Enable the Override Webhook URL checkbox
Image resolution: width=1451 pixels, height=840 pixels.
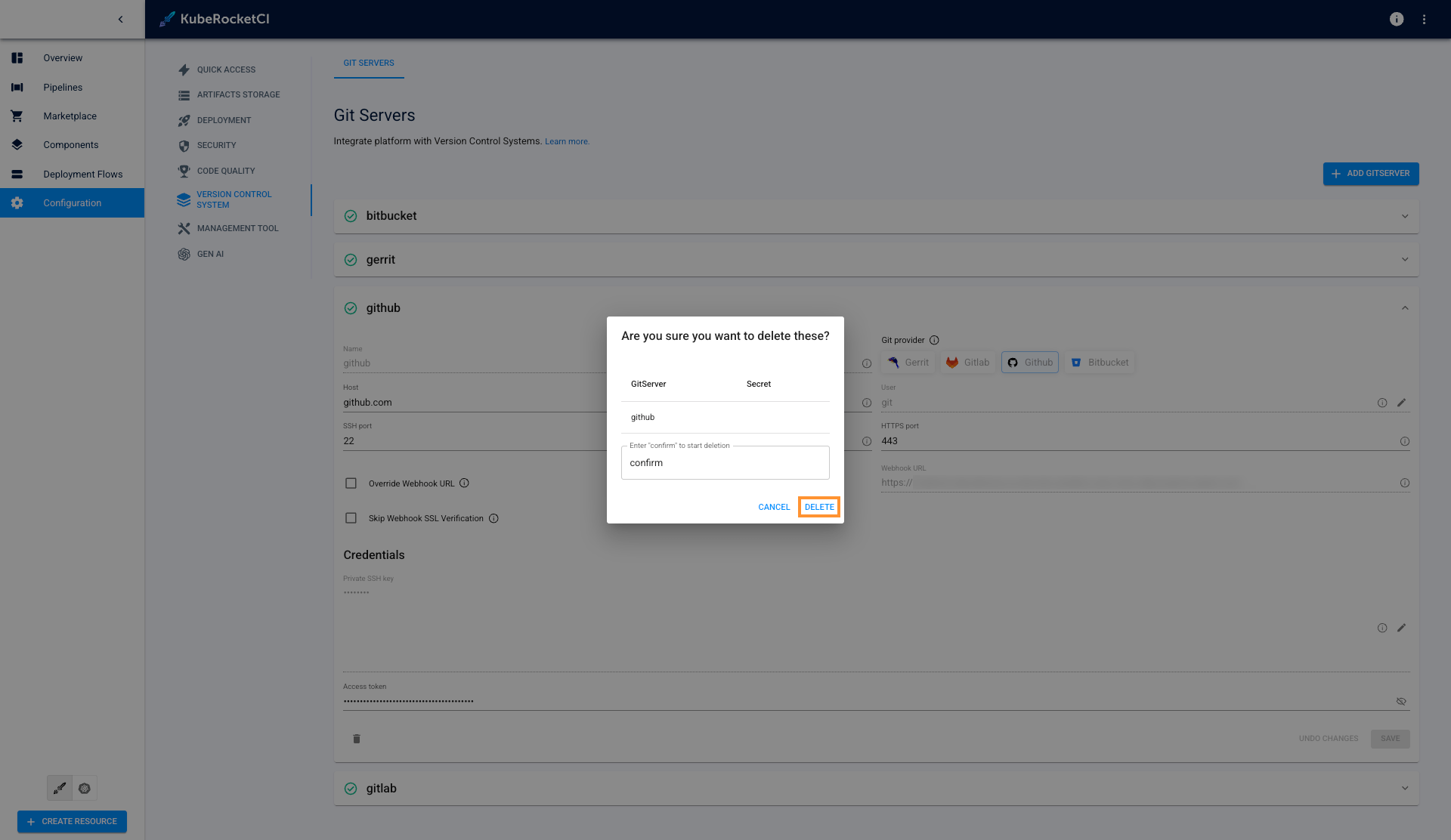tap(351, 483)
